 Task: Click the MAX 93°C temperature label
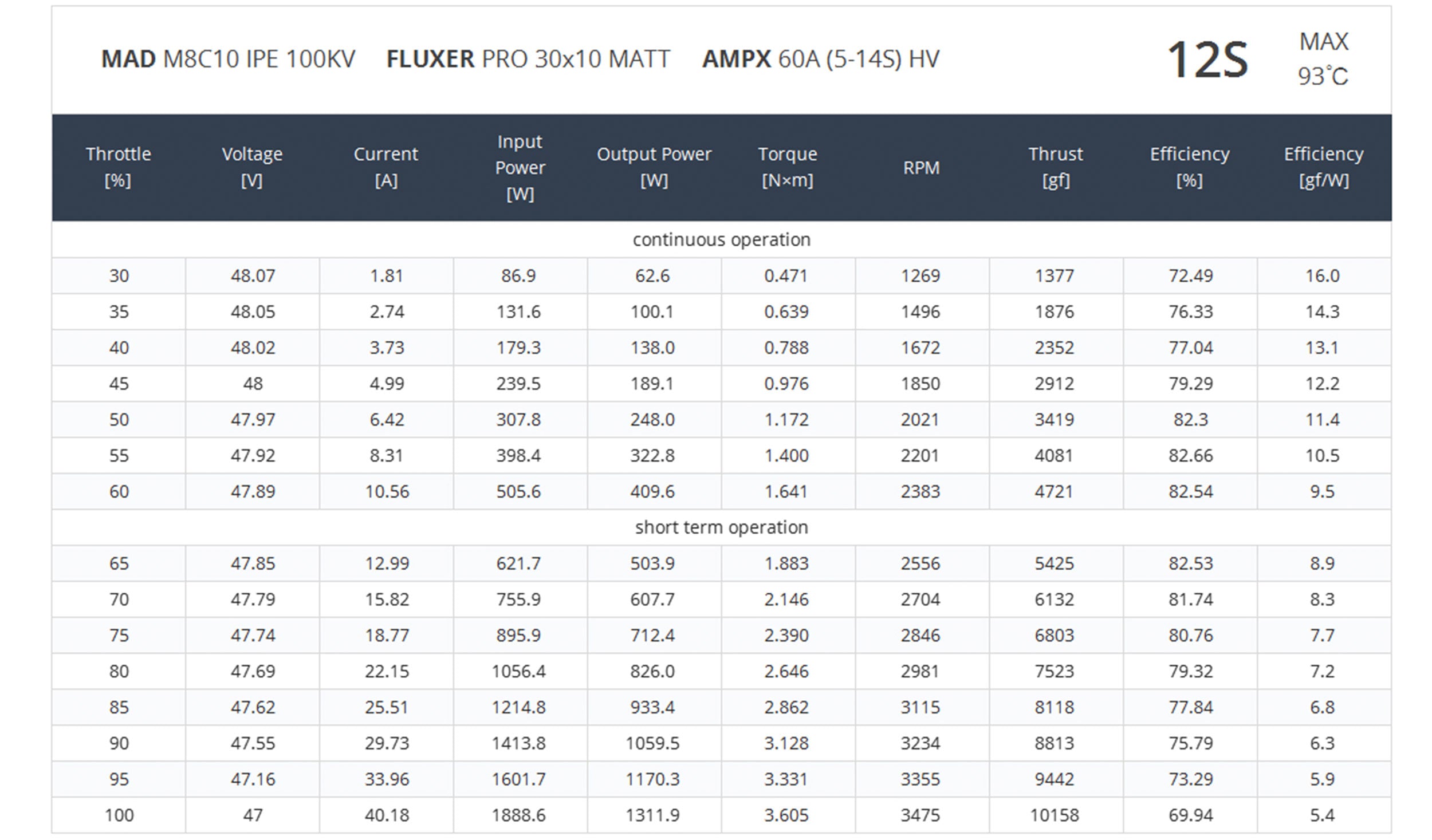[x=1323, y=59]
